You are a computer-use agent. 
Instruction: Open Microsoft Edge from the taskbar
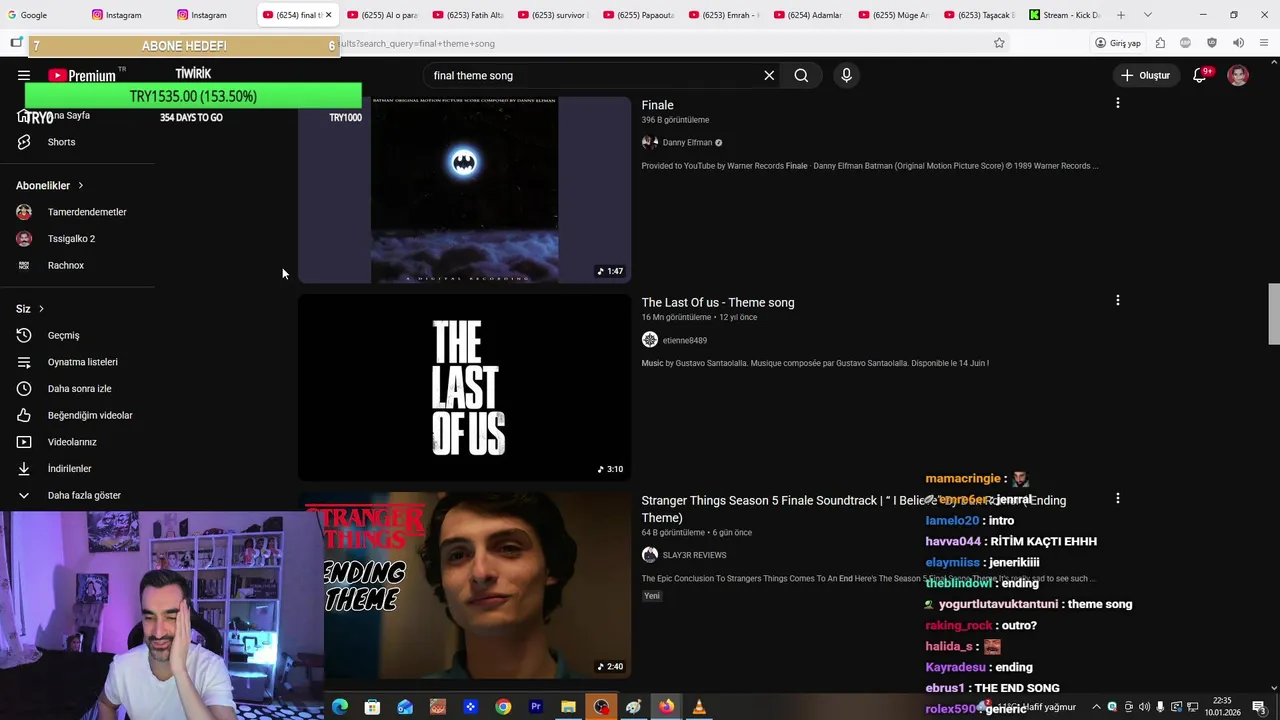click(x=340, y=707)
